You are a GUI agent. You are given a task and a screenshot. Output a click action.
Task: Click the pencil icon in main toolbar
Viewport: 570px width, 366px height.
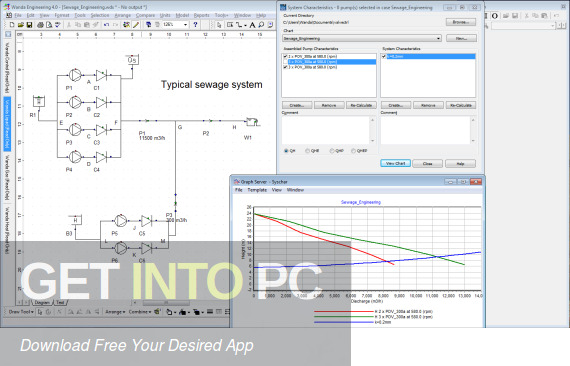tap(136, 25)
